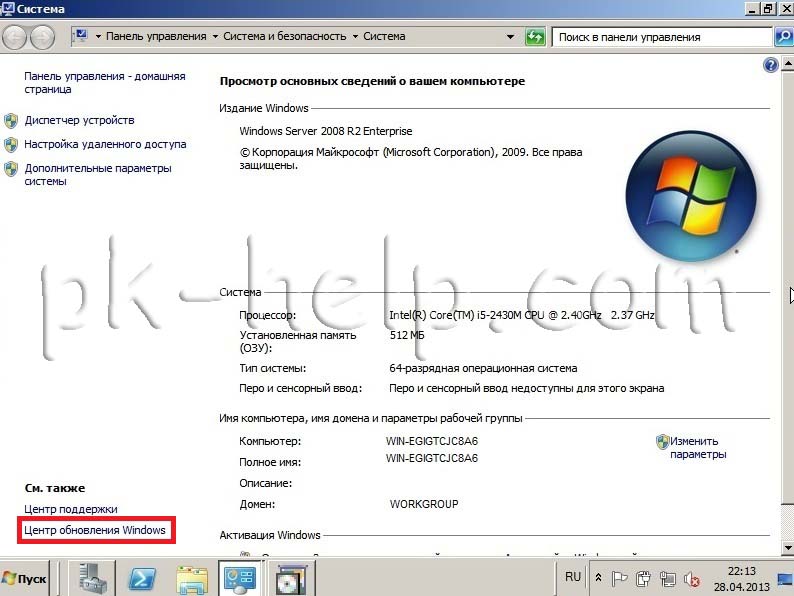Open help with the blue question mark

[770, 65]
